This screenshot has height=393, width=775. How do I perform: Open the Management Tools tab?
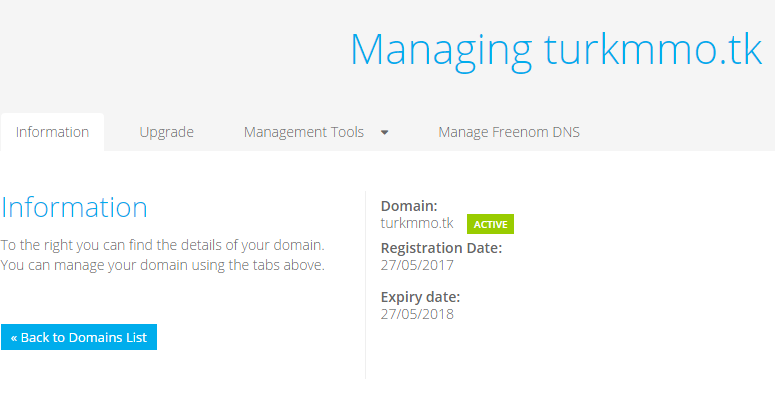[303, 132]
